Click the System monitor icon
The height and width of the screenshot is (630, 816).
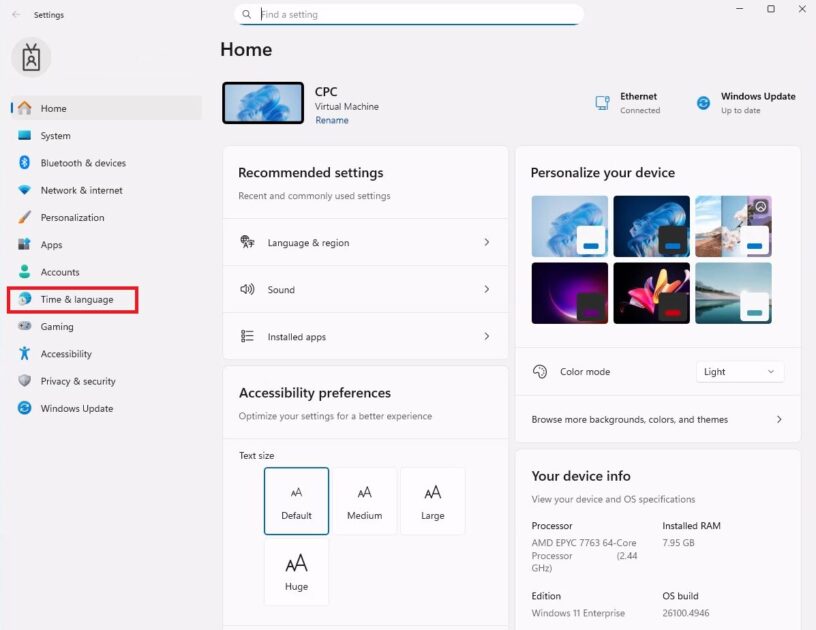coord(24,135)
